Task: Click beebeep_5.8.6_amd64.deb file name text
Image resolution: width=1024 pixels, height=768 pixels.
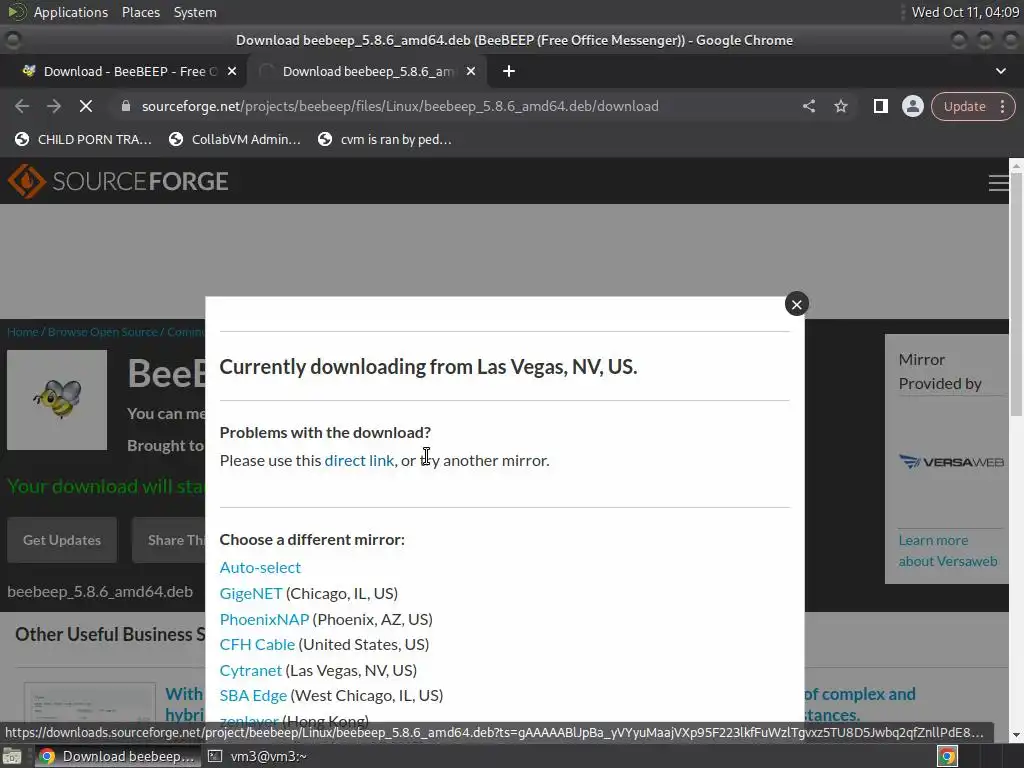Action: (100, 592)
